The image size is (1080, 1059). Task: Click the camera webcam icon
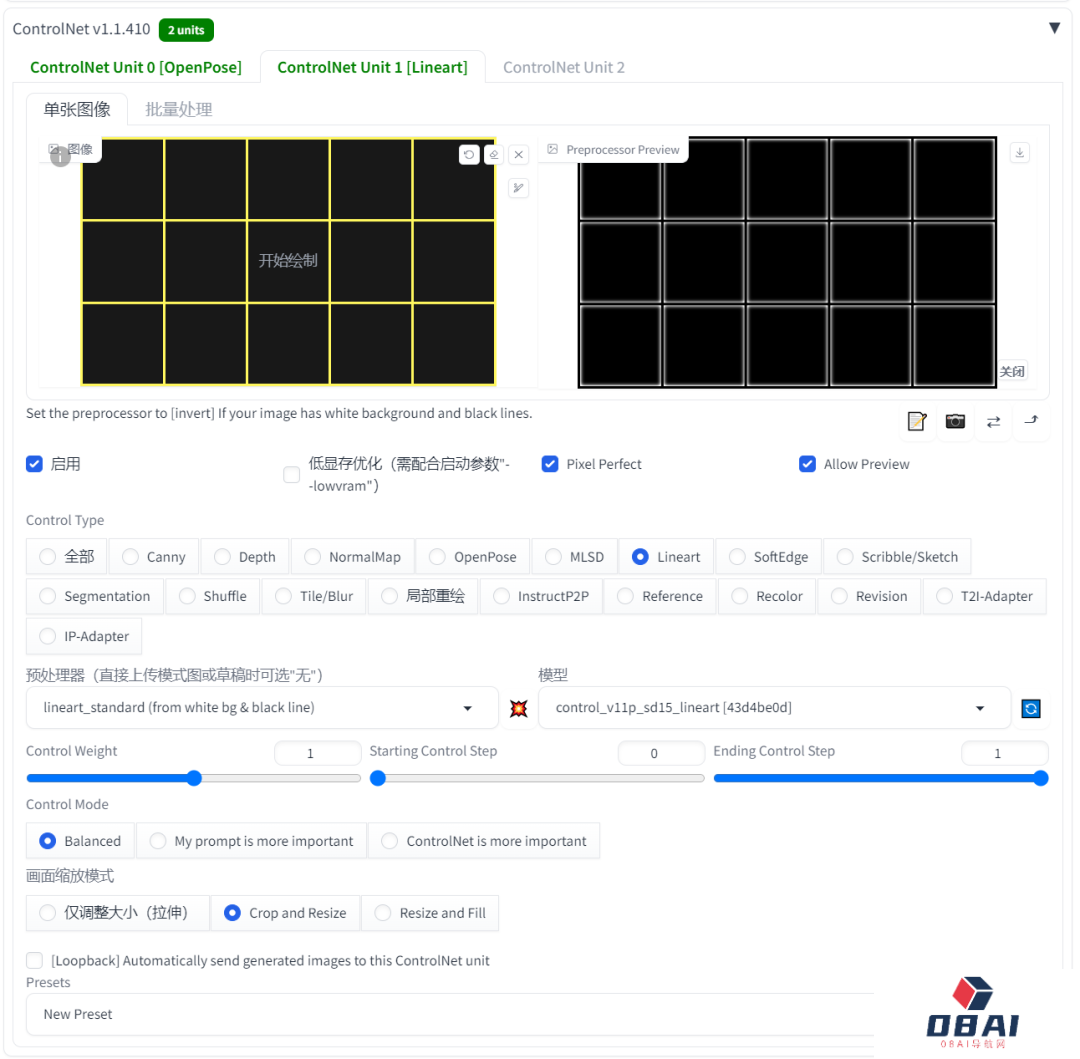[955, 421]
